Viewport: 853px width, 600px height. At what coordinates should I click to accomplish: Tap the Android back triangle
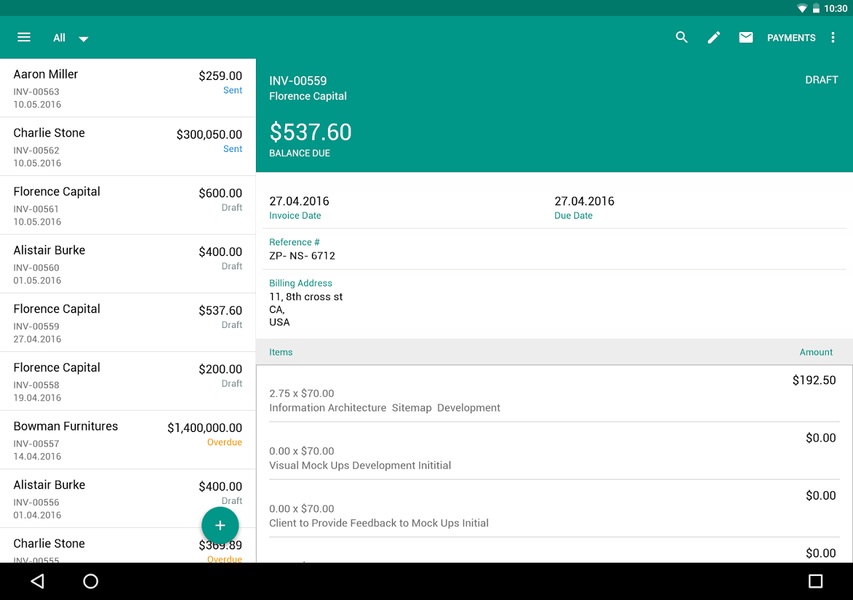pyautogui.click(x=38, y=581)
